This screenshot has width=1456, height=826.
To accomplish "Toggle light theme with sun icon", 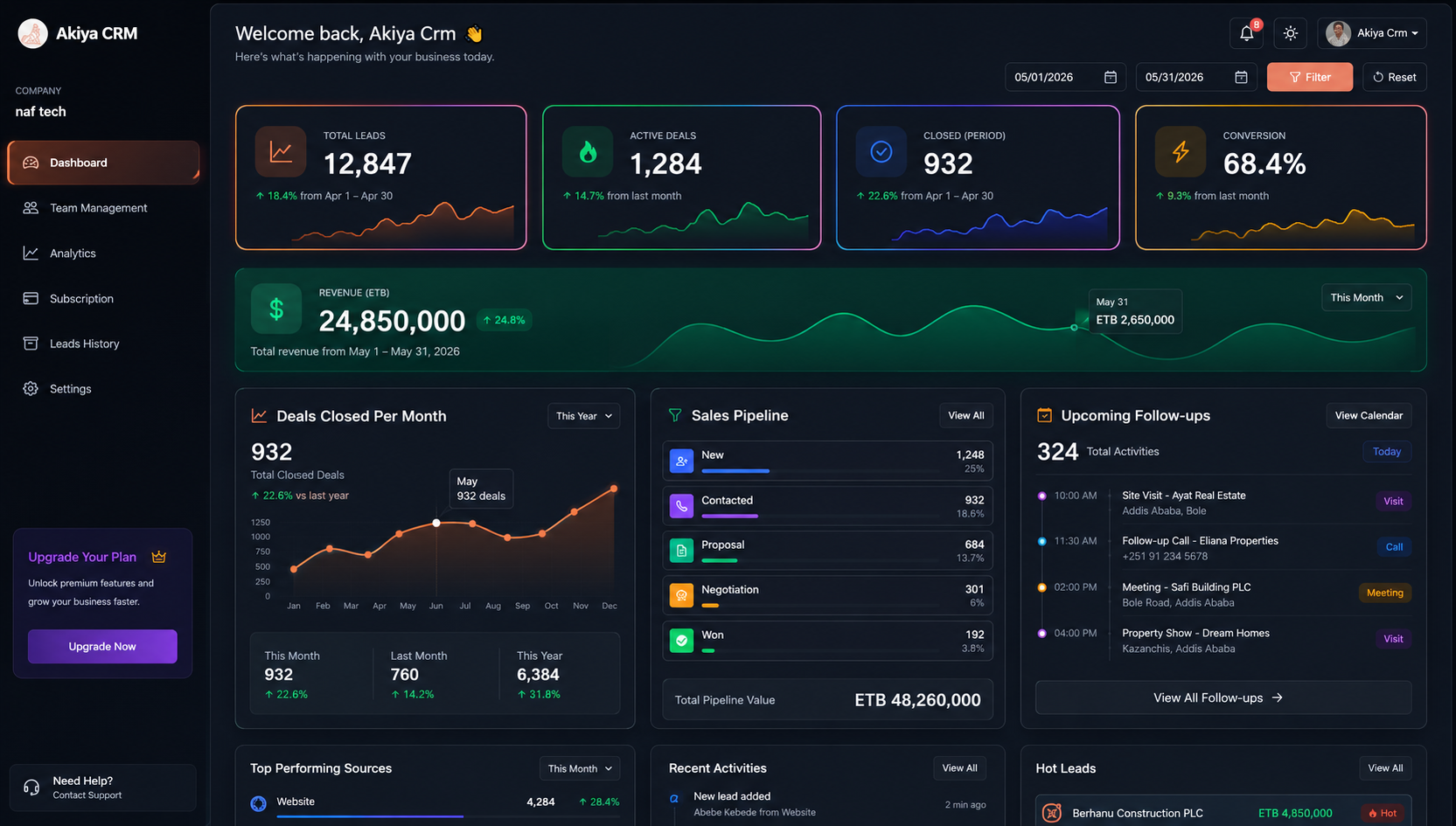I will pyautogui.click(x=1291, y=33).
